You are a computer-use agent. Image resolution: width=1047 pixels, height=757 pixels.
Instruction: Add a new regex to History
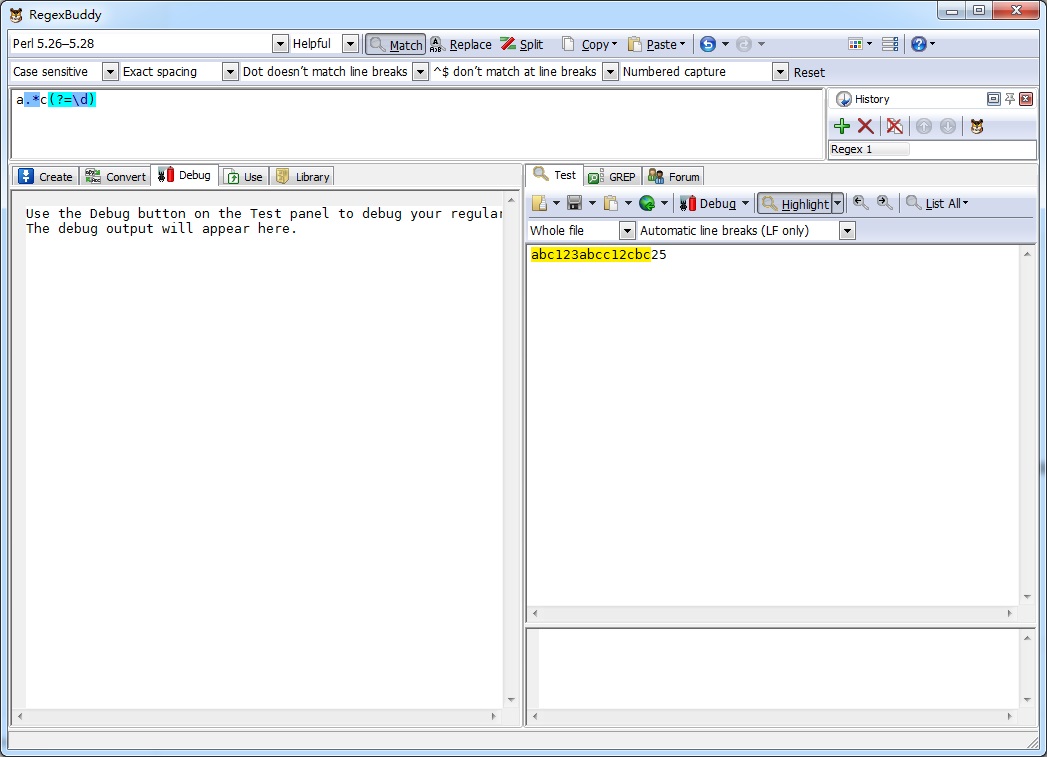(842, 126)
